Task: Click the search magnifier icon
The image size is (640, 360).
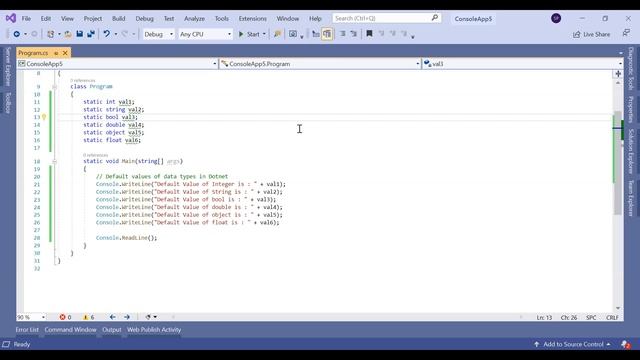Action: [435, 18]
